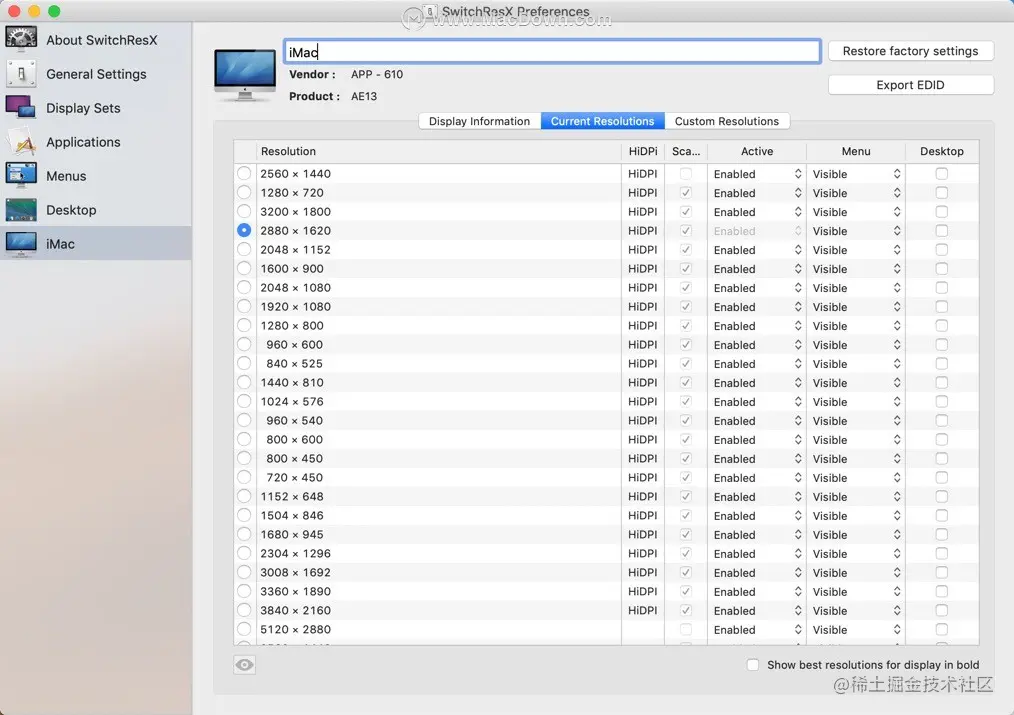
Task: Switch to the Display Information tab
Action: pos(479,121)
